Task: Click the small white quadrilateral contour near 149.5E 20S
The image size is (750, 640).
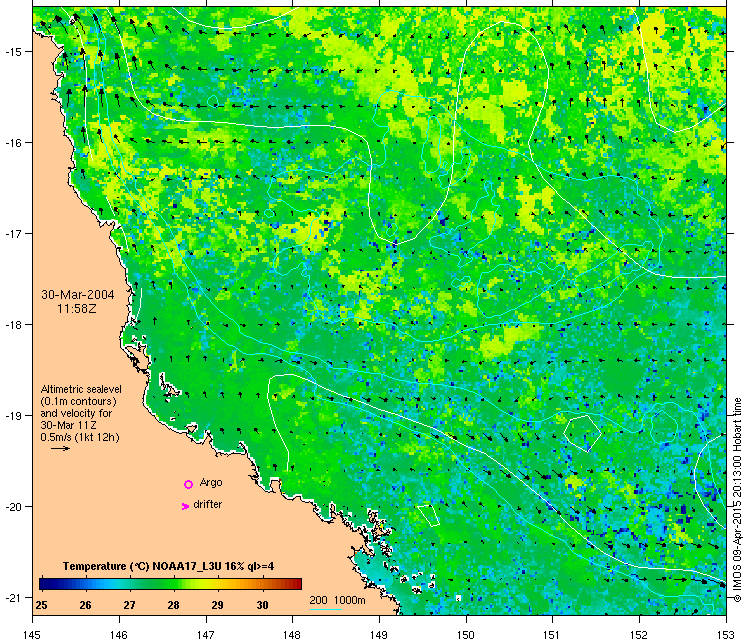Action: pos(429,515)
